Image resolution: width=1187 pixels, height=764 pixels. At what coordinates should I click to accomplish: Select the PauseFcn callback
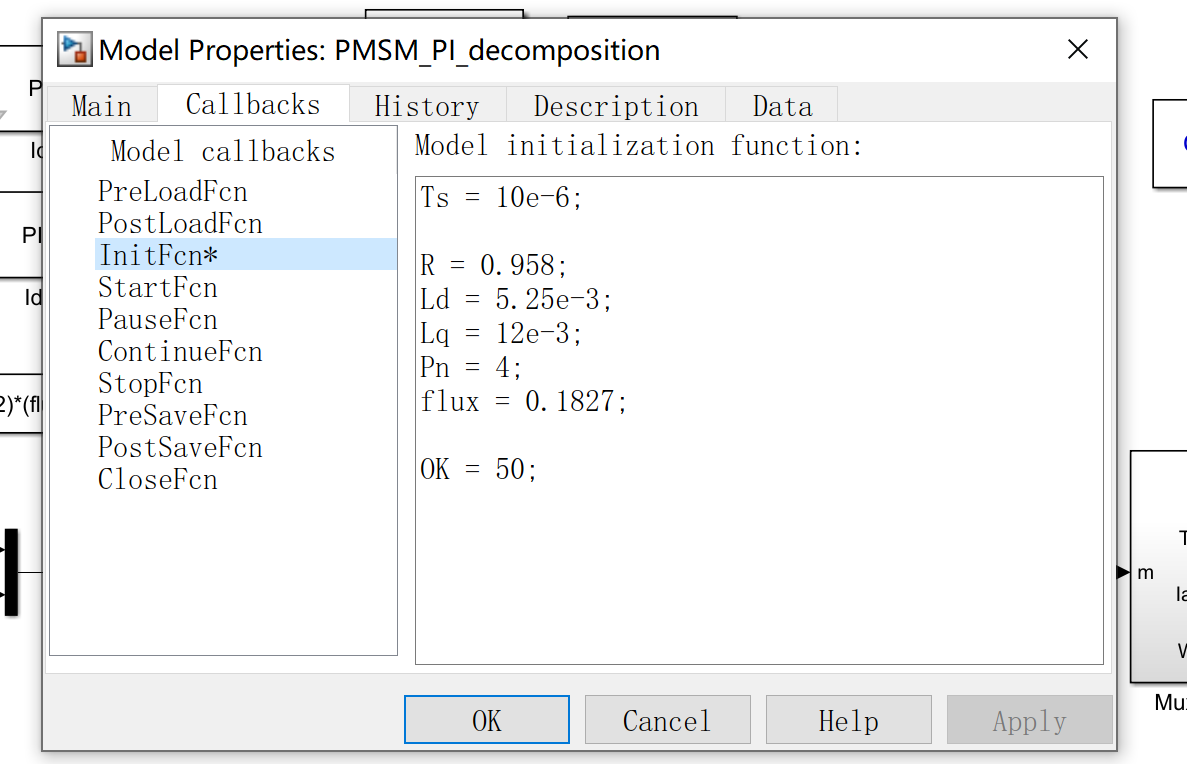157,319
